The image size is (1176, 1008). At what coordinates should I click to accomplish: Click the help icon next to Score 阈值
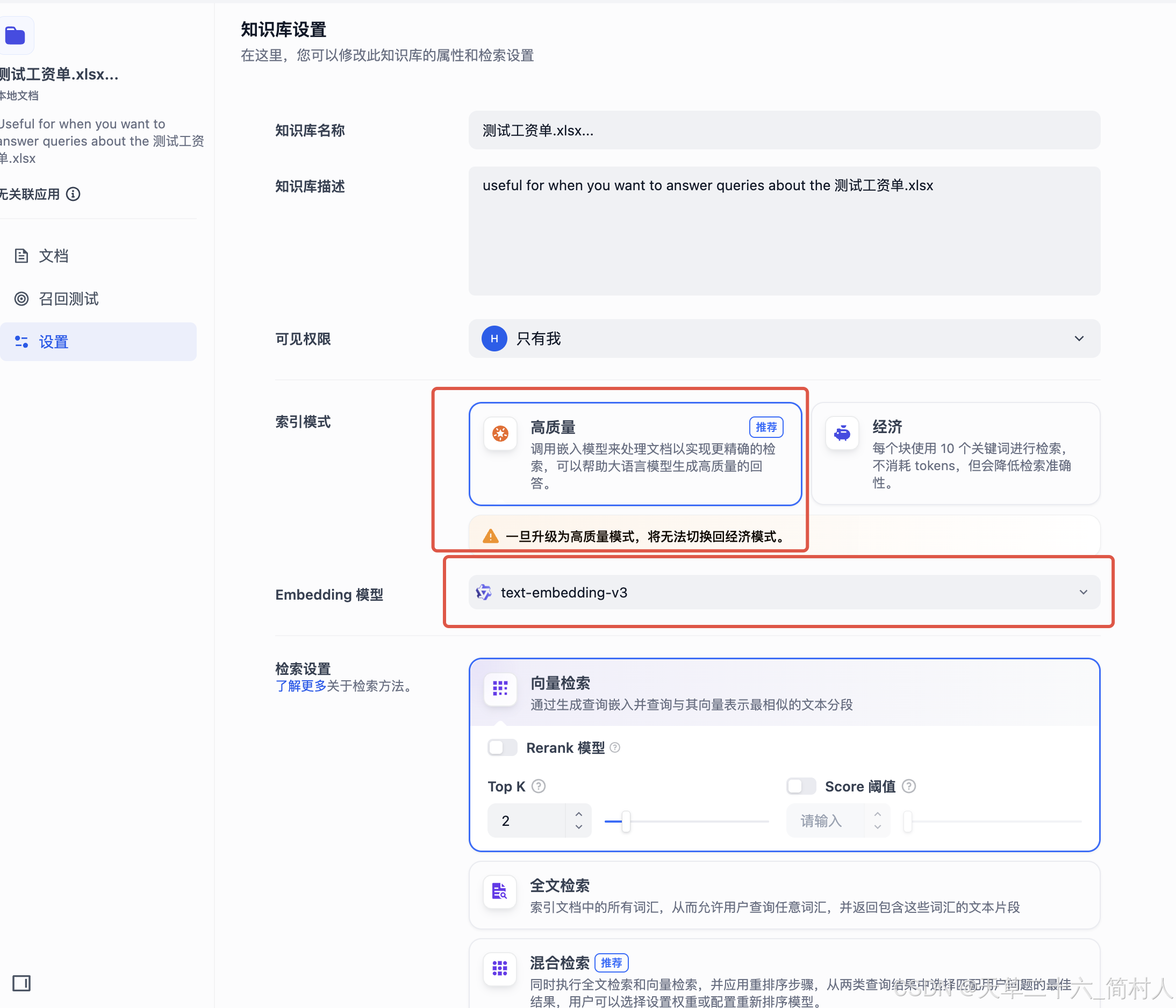[909, 786]
